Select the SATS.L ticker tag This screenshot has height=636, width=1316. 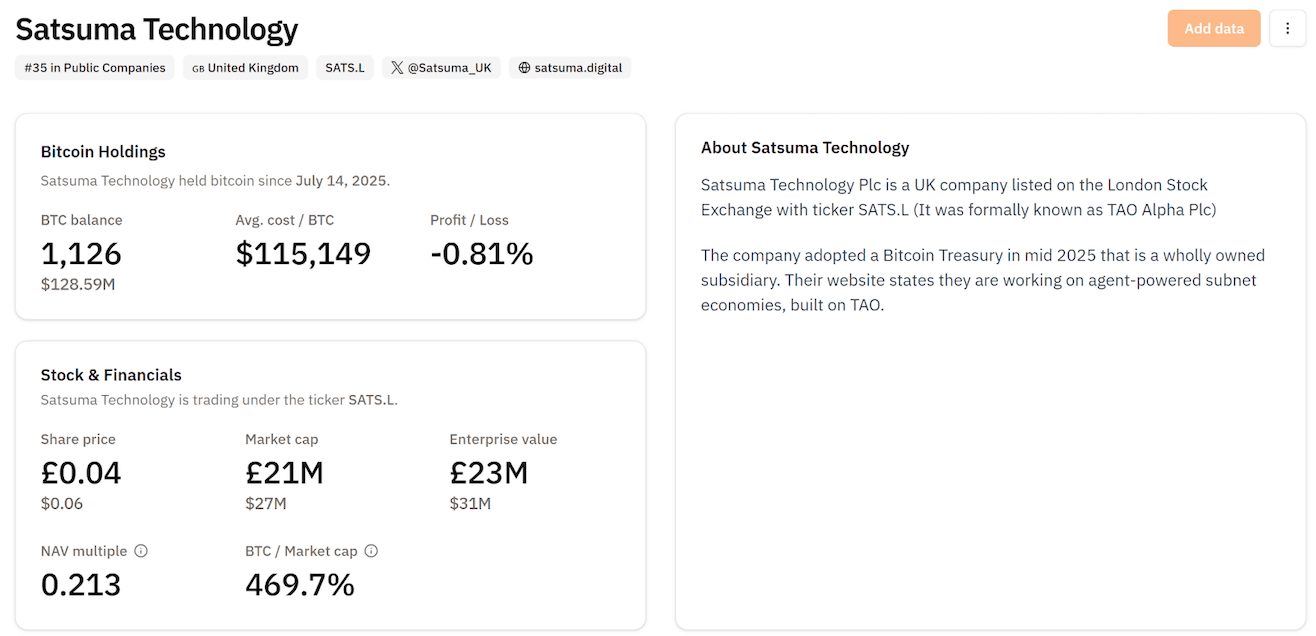coord(345,68)
